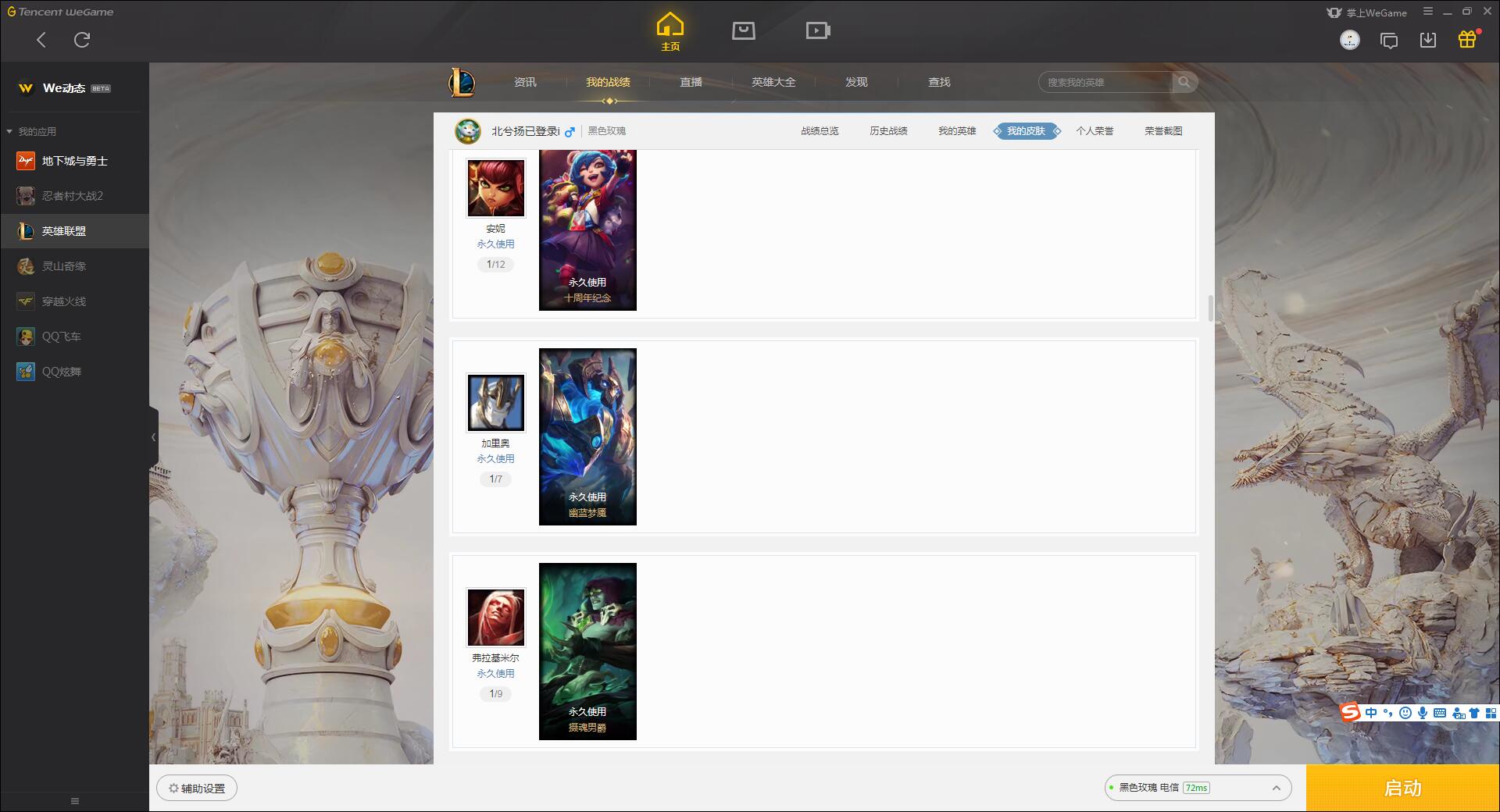Switch to 我的英雄 sub-tab
This screenshot has width=1500, height=812.
tap(957, 131)
